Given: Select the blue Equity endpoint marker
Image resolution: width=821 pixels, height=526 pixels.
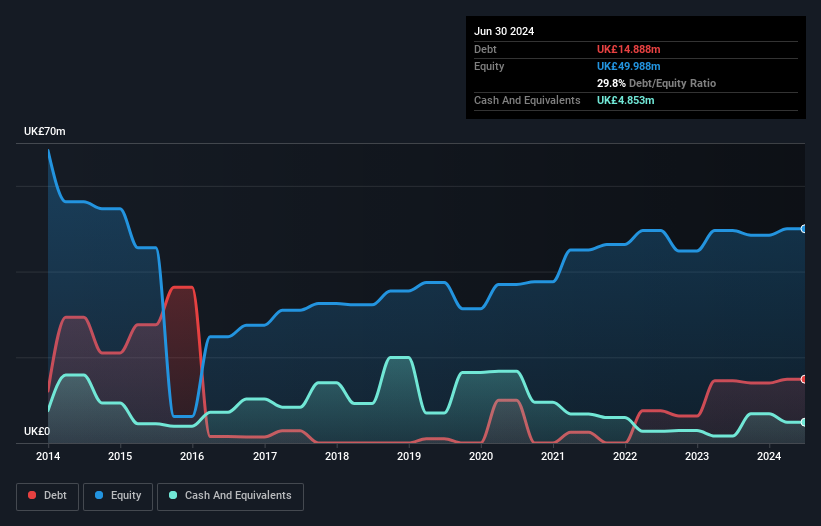Looking at the screenshot, I should 804,229.
